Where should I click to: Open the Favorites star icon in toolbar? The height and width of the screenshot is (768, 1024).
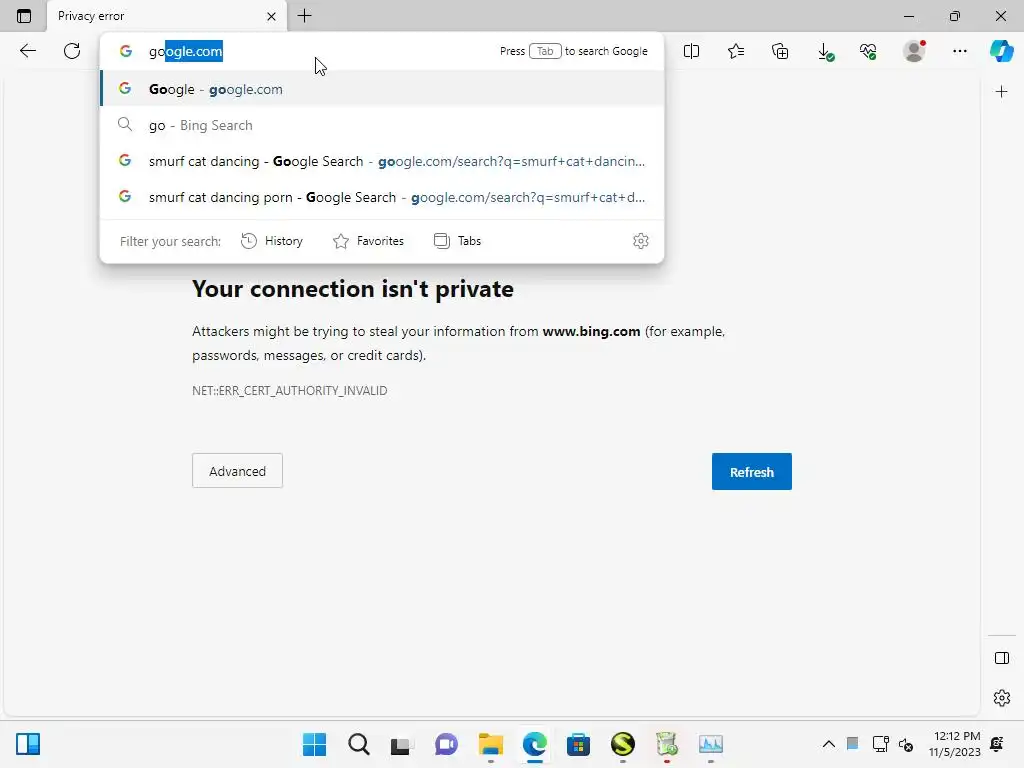pos(736,51)
